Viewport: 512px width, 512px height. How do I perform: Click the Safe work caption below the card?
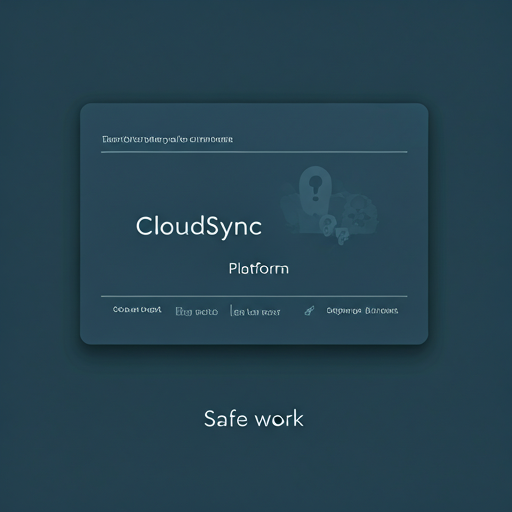[x=254, y=419]
